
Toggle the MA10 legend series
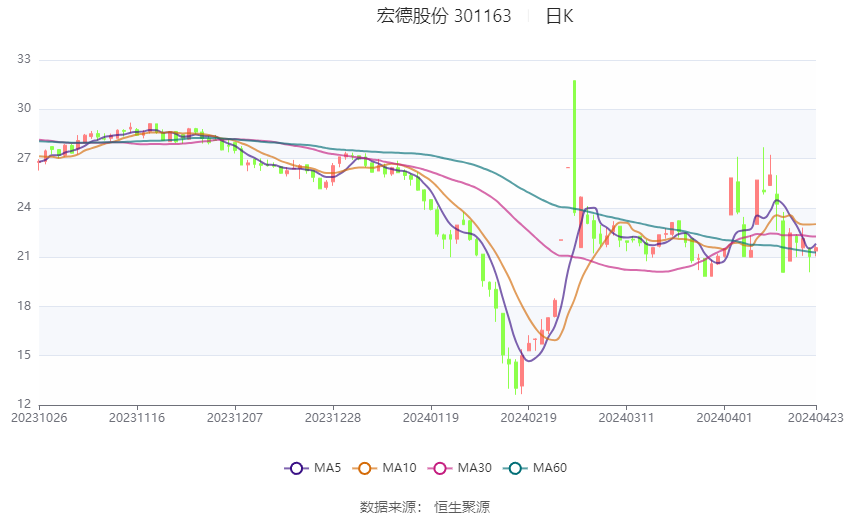(x=384, y=468)
